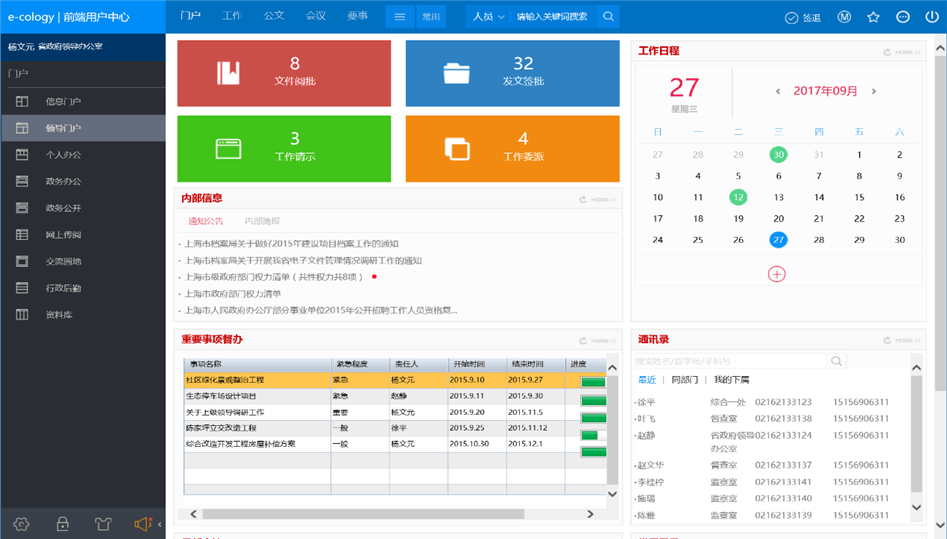Click the red plus icon under calendar

[777, 273]
